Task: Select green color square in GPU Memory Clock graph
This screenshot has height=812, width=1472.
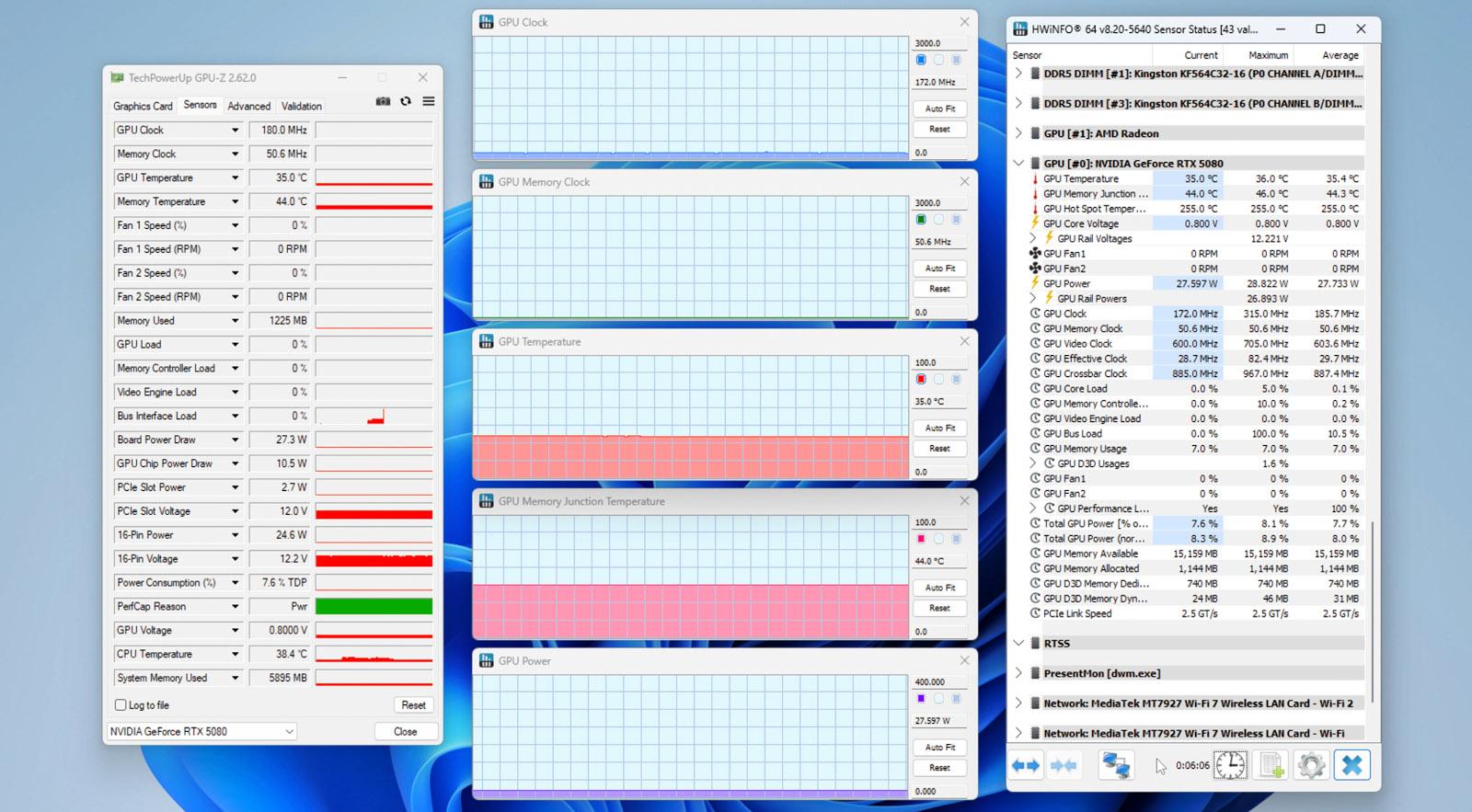Action: pos(921,220)
